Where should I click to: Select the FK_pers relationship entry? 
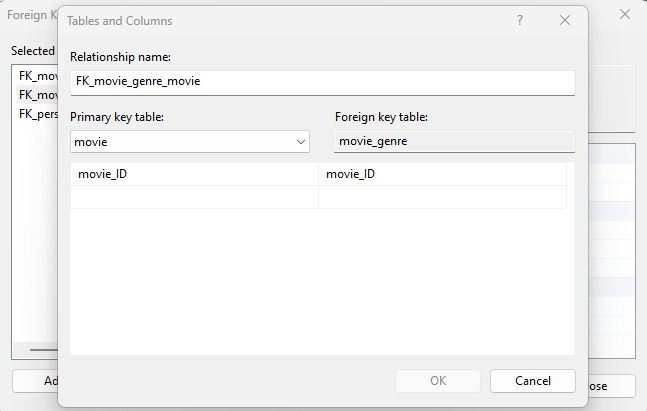click(36, 114)
